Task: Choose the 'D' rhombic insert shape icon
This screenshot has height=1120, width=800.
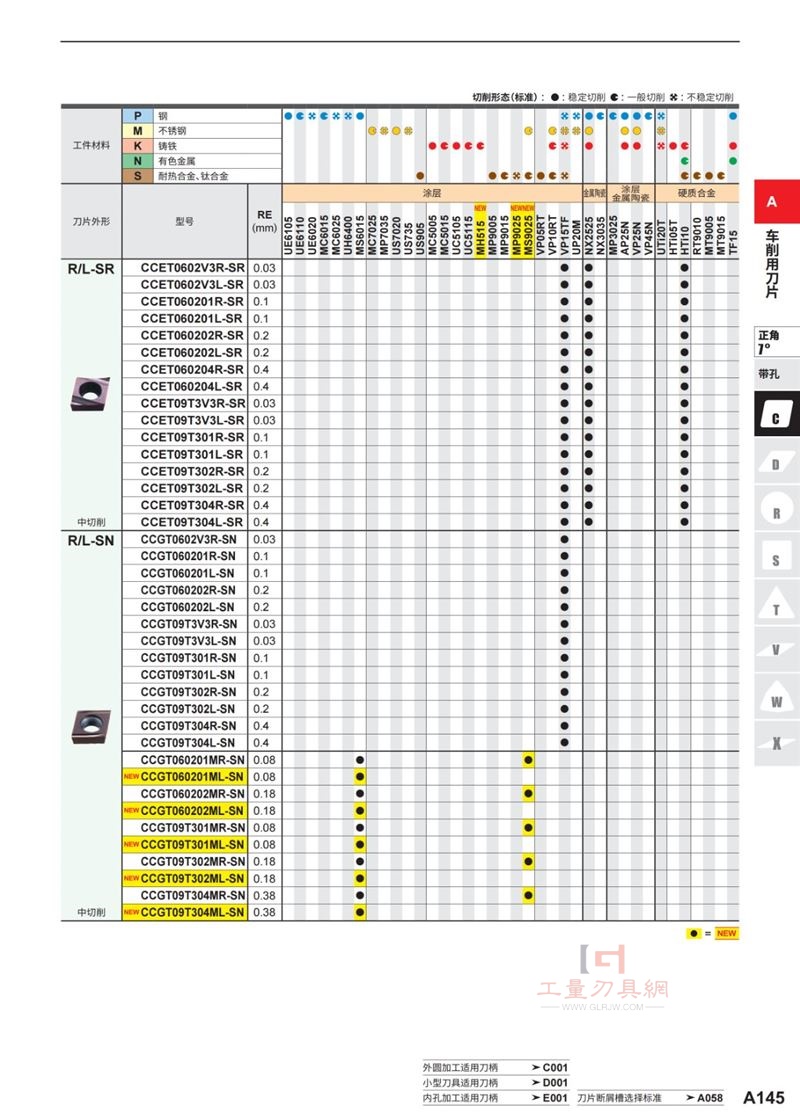Action: [776, 463]
